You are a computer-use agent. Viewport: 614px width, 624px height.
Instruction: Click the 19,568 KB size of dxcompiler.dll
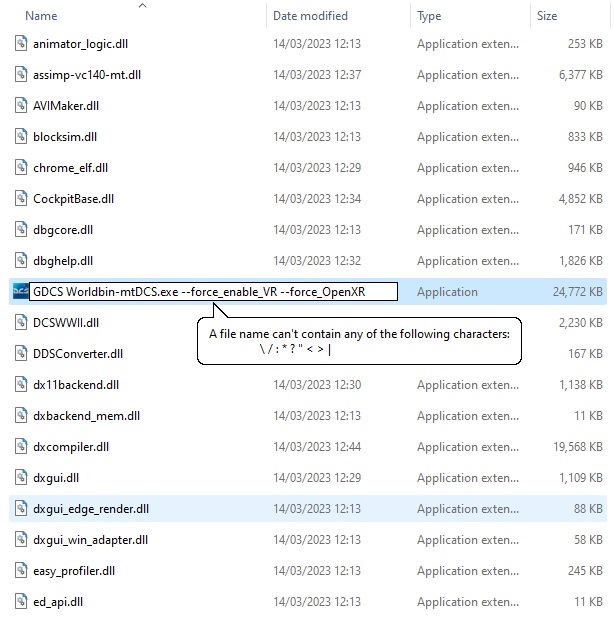[577, 447]
